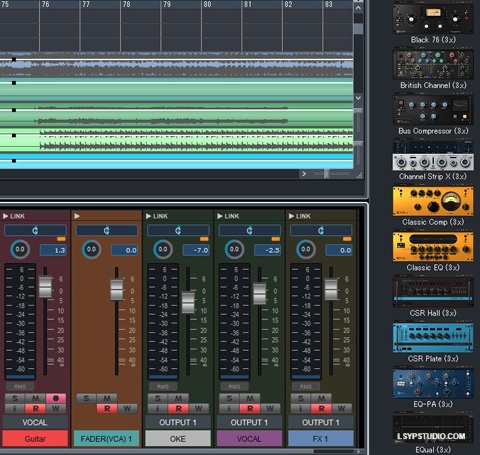Image resolution: width=480 pixels, height=455 pixels.
Task: Click the FADER(VCA) 1 channel name
Action: point(106,439)
